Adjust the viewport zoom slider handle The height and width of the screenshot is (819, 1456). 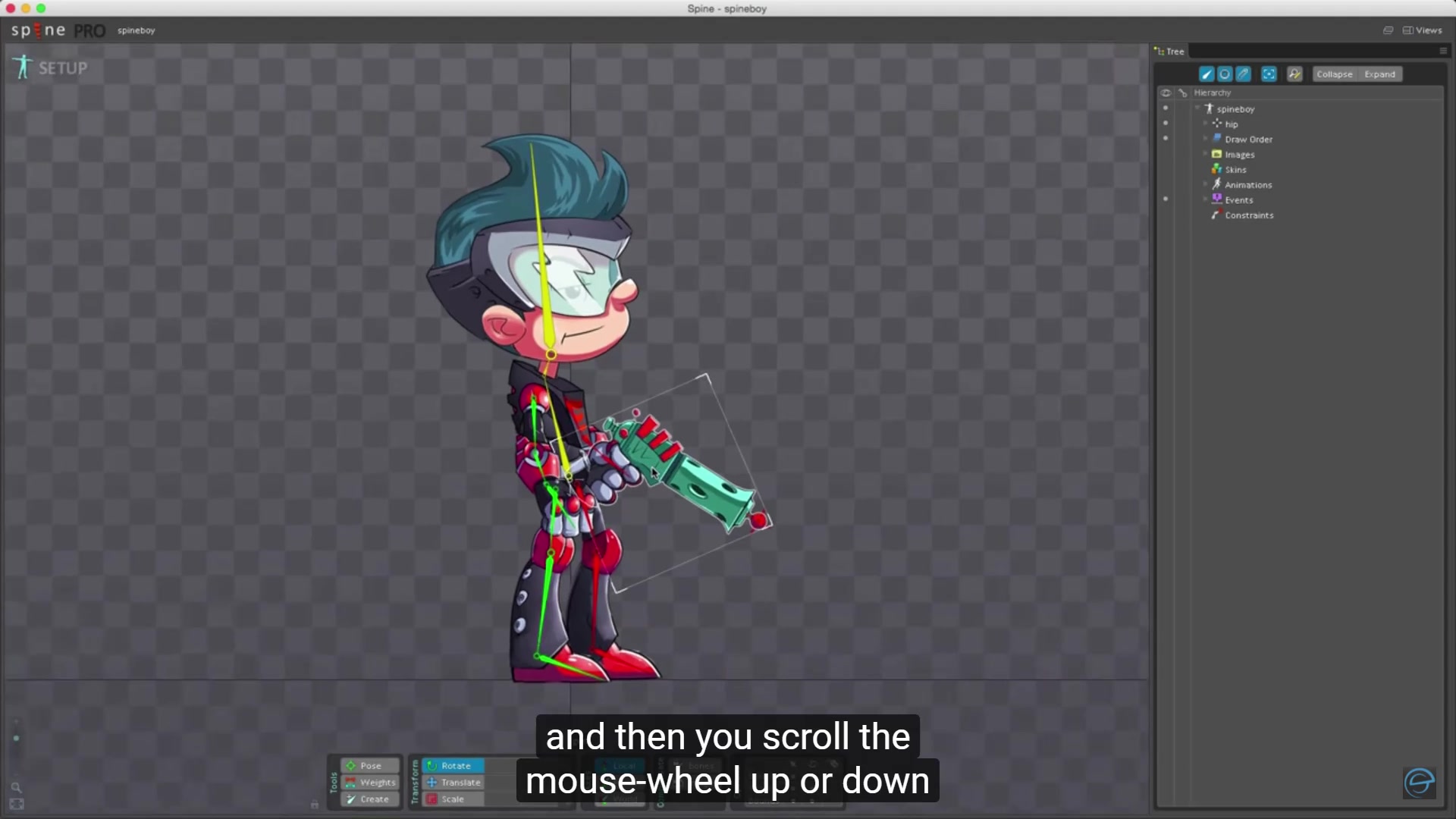[16, 738]
